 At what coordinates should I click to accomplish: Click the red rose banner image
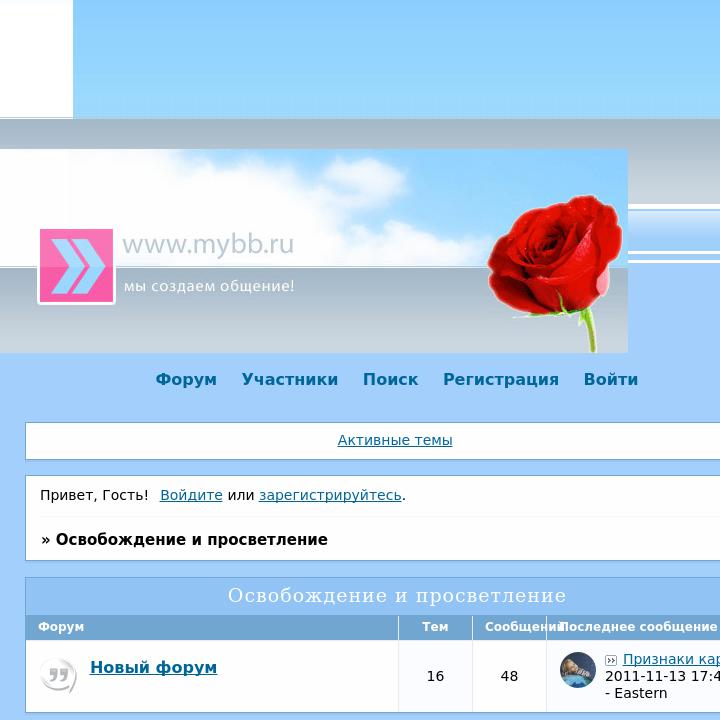(556, 273)
